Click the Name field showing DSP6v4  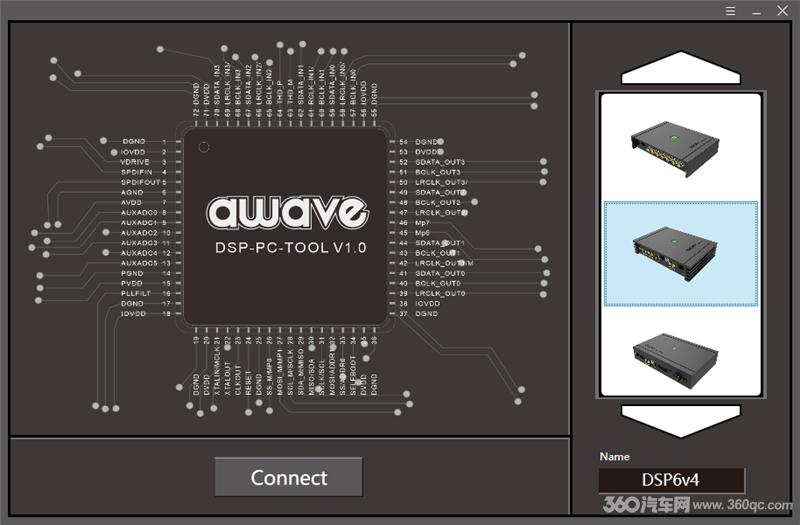pyautogui.click(x=671, y=480)
